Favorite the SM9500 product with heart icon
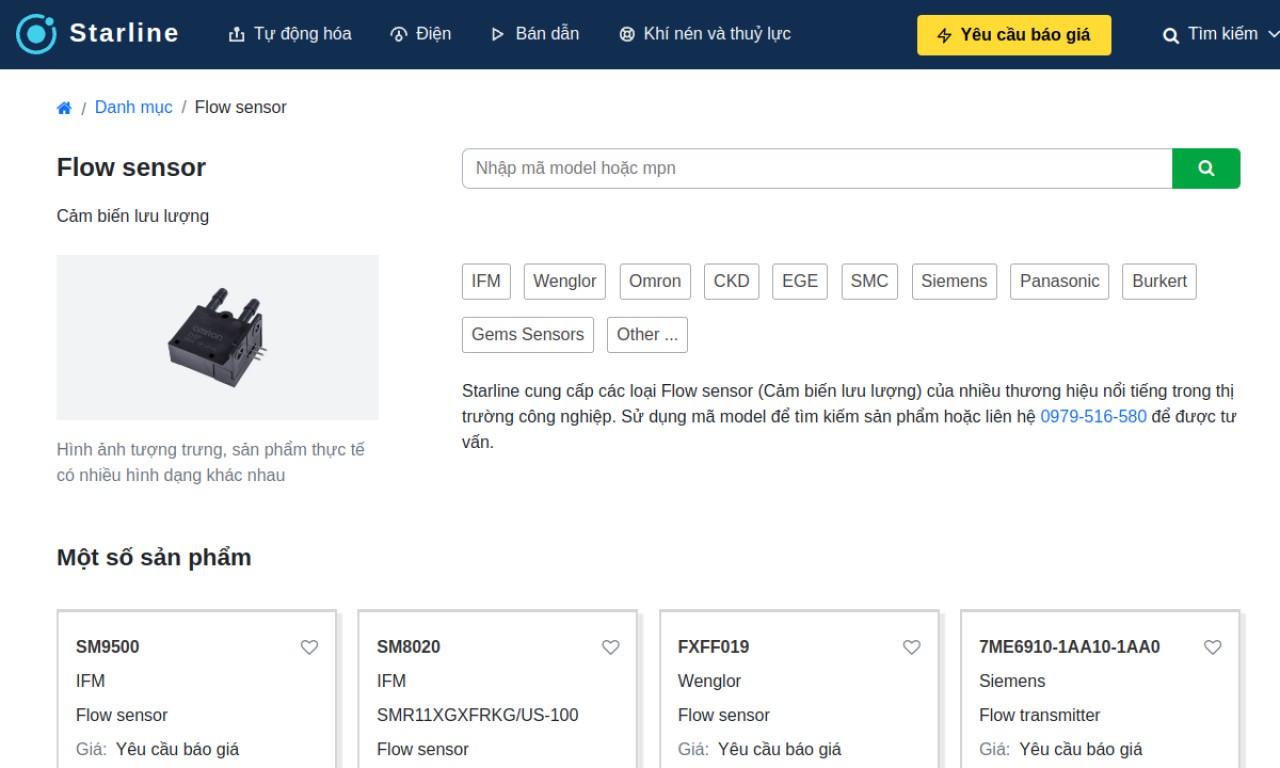This screenshot has height=768, width=1280. 310,647
